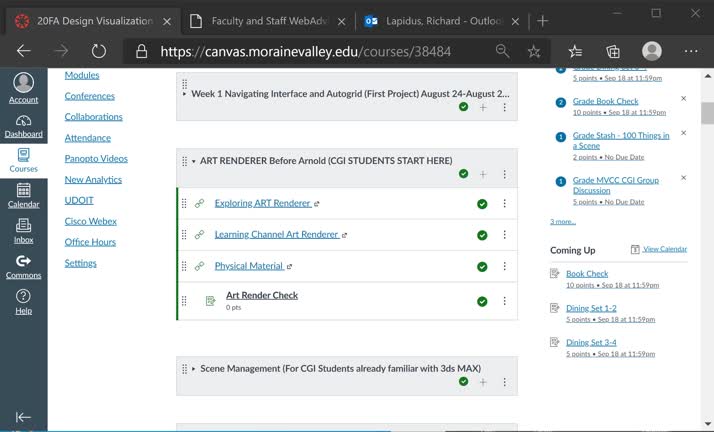Unpublish the Art Render Check assignment

click(482, 301)
